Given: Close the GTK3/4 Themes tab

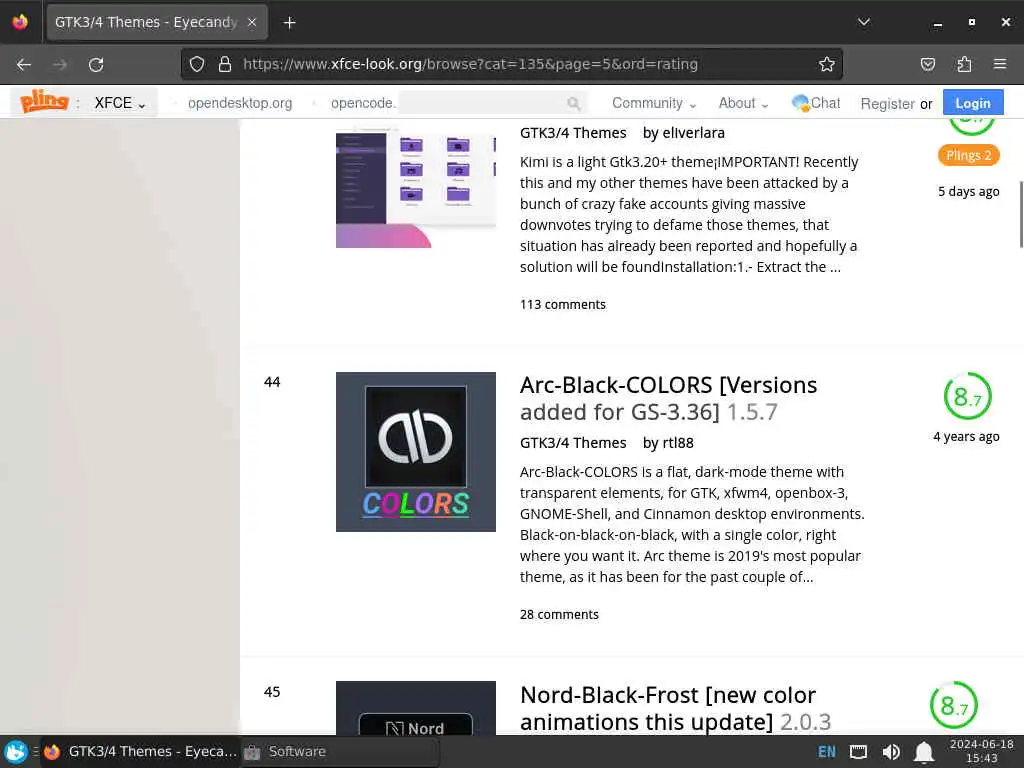Looking at the screenshot, I should pyautogui.click(x=252, y=22).
